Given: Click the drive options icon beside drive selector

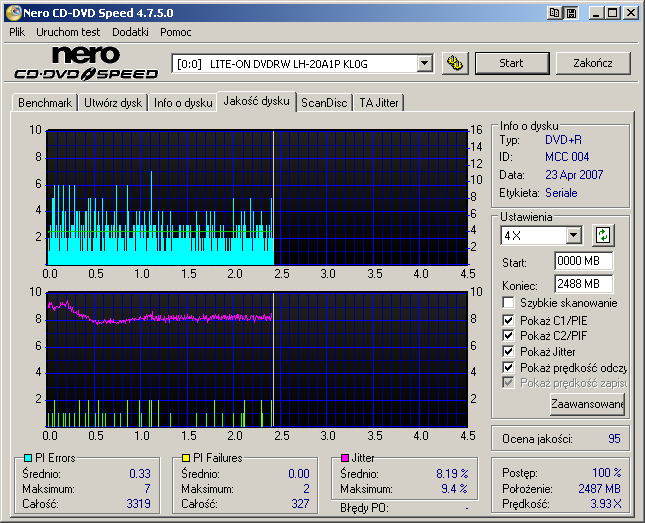Looking at the screenshot, I should click(455, 63).
